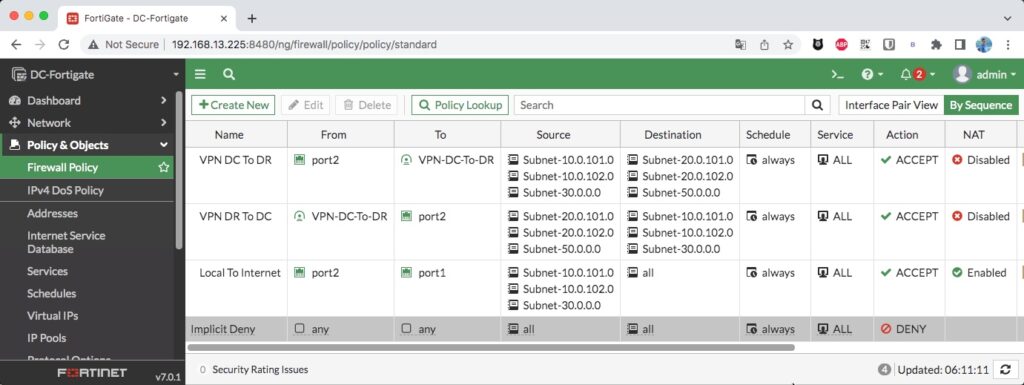1024x385 pixels.
Task: Click the Policy & Objects document icon
Action: click(15, 145)
